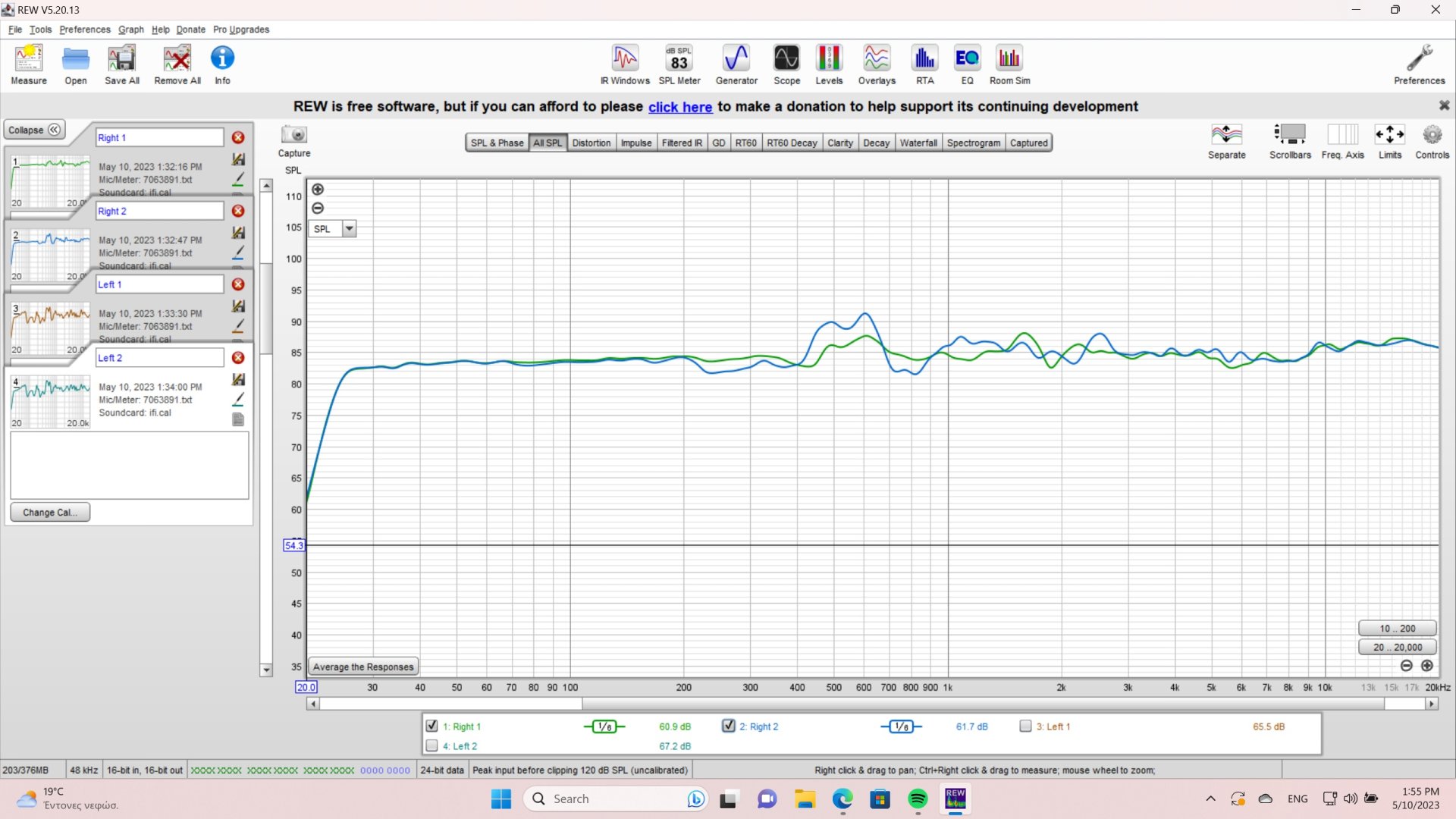This screenshot has height=819, width=1456.
Task: Open Preferences wrench icon
Action: [x=1419, y=64]
